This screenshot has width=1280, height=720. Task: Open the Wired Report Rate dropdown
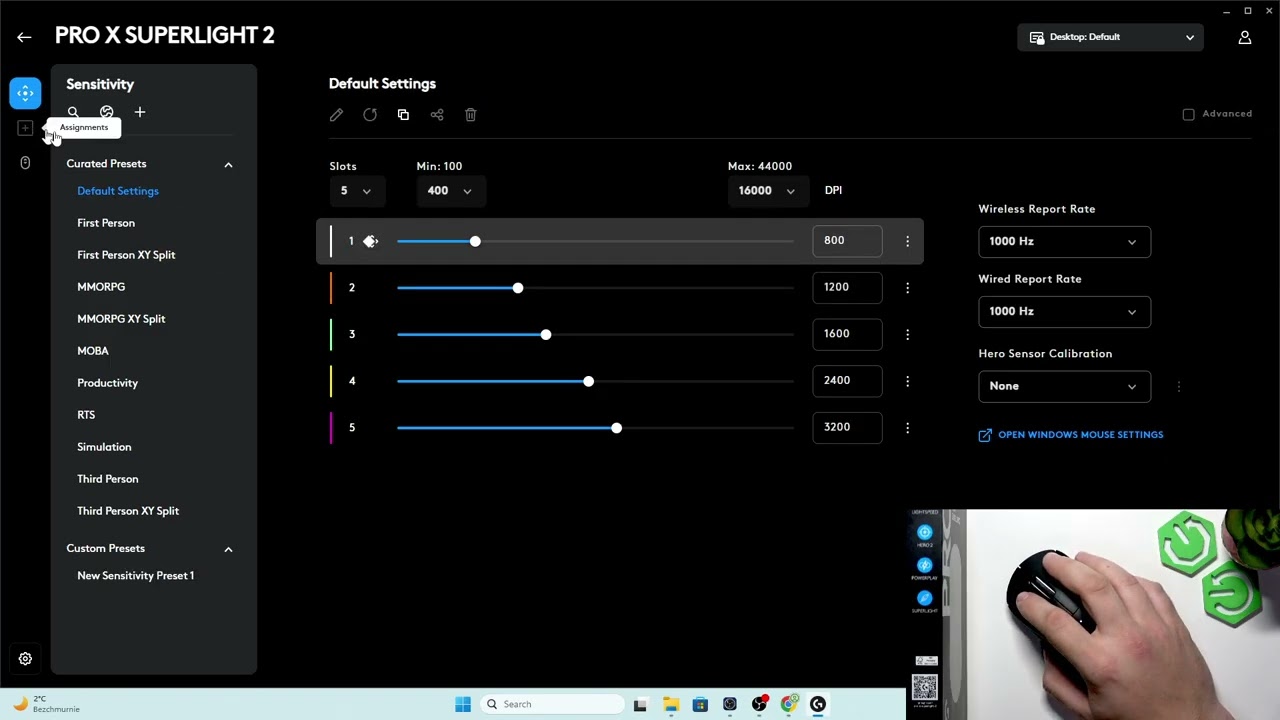tap(1064, 311)
